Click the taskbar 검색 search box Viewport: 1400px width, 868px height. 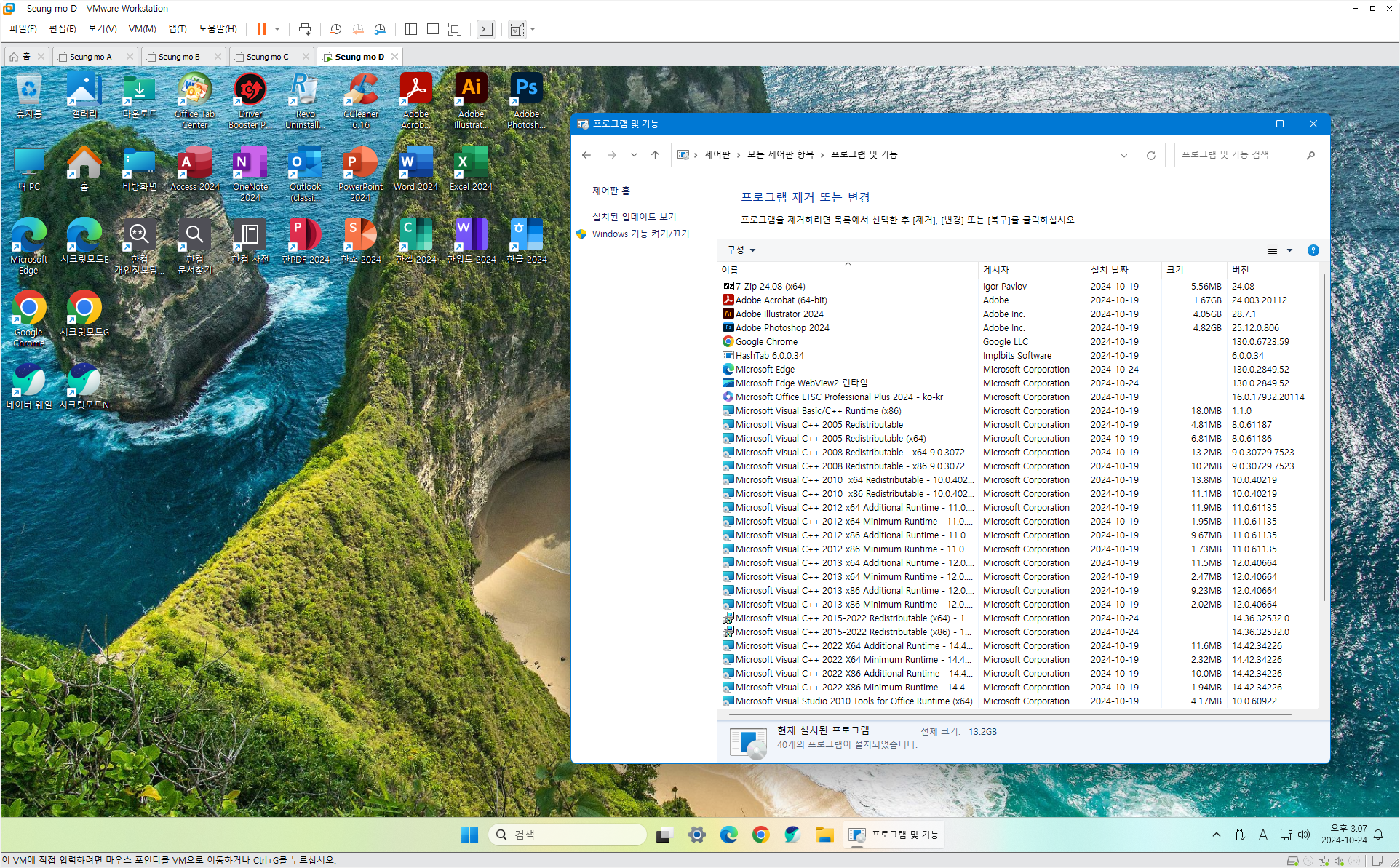(568, 835)
